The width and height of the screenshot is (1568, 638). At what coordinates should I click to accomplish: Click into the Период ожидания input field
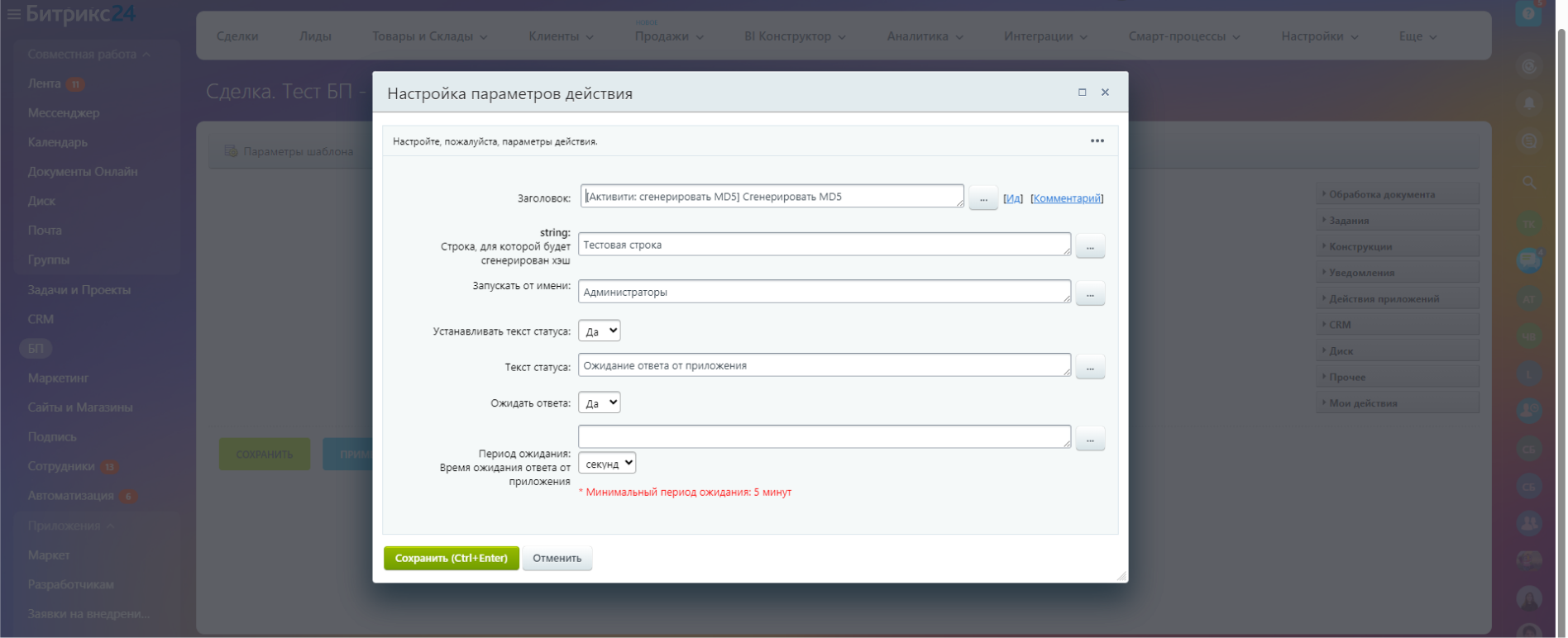pos(823,436)
